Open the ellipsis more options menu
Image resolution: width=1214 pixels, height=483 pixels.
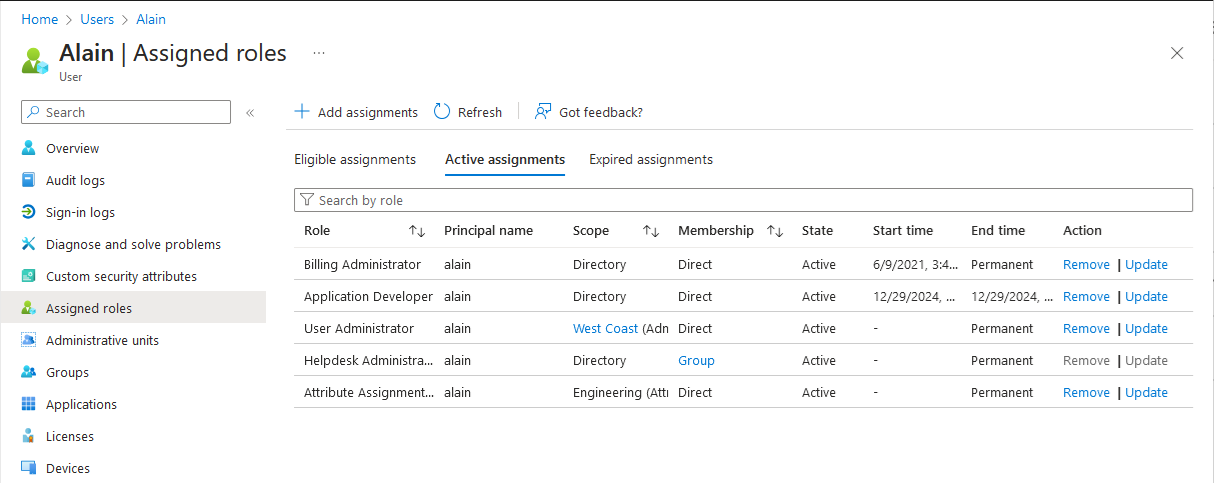pos(319,52)
